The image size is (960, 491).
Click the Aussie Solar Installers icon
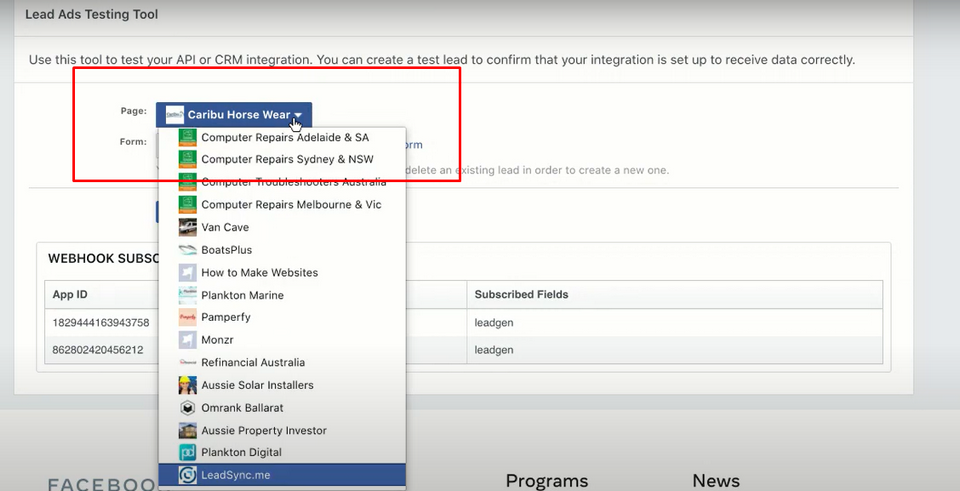tap(187, 385)
